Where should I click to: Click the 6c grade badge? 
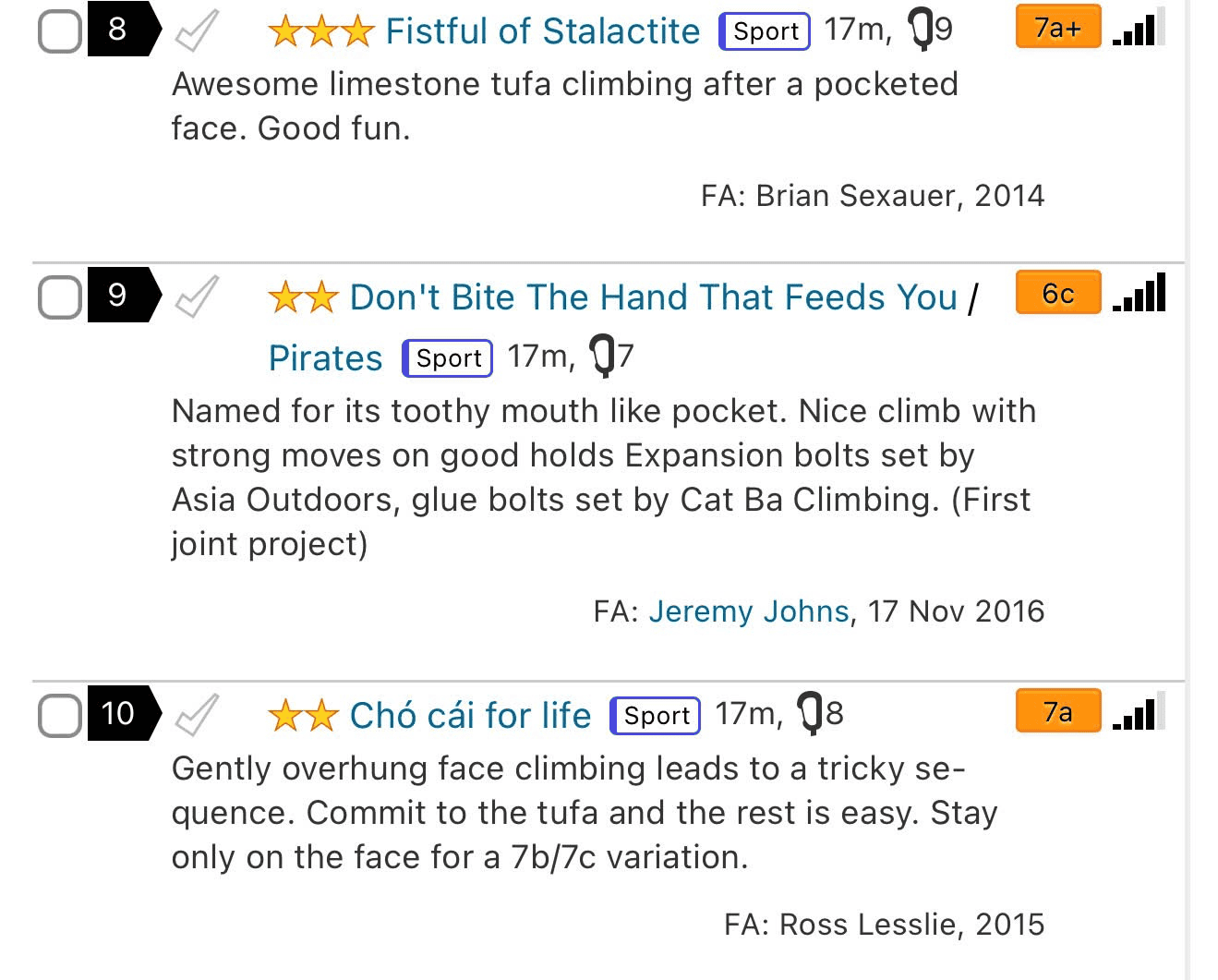[1057, 293]
